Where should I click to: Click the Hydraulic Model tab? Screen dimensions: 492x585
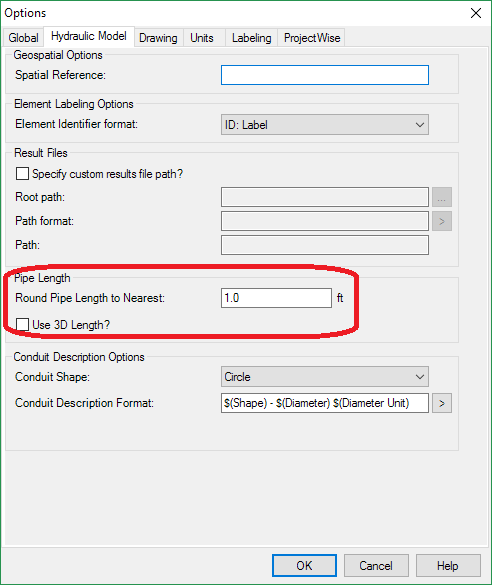89,36
